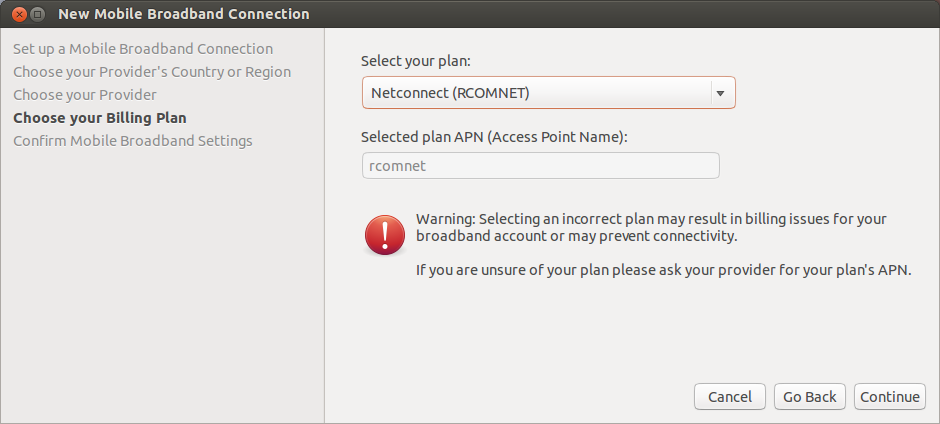The height and width of the screenshot is (424, 940).
Task: Click the red warning exclamation icon
Action: (x=385, y=235)
